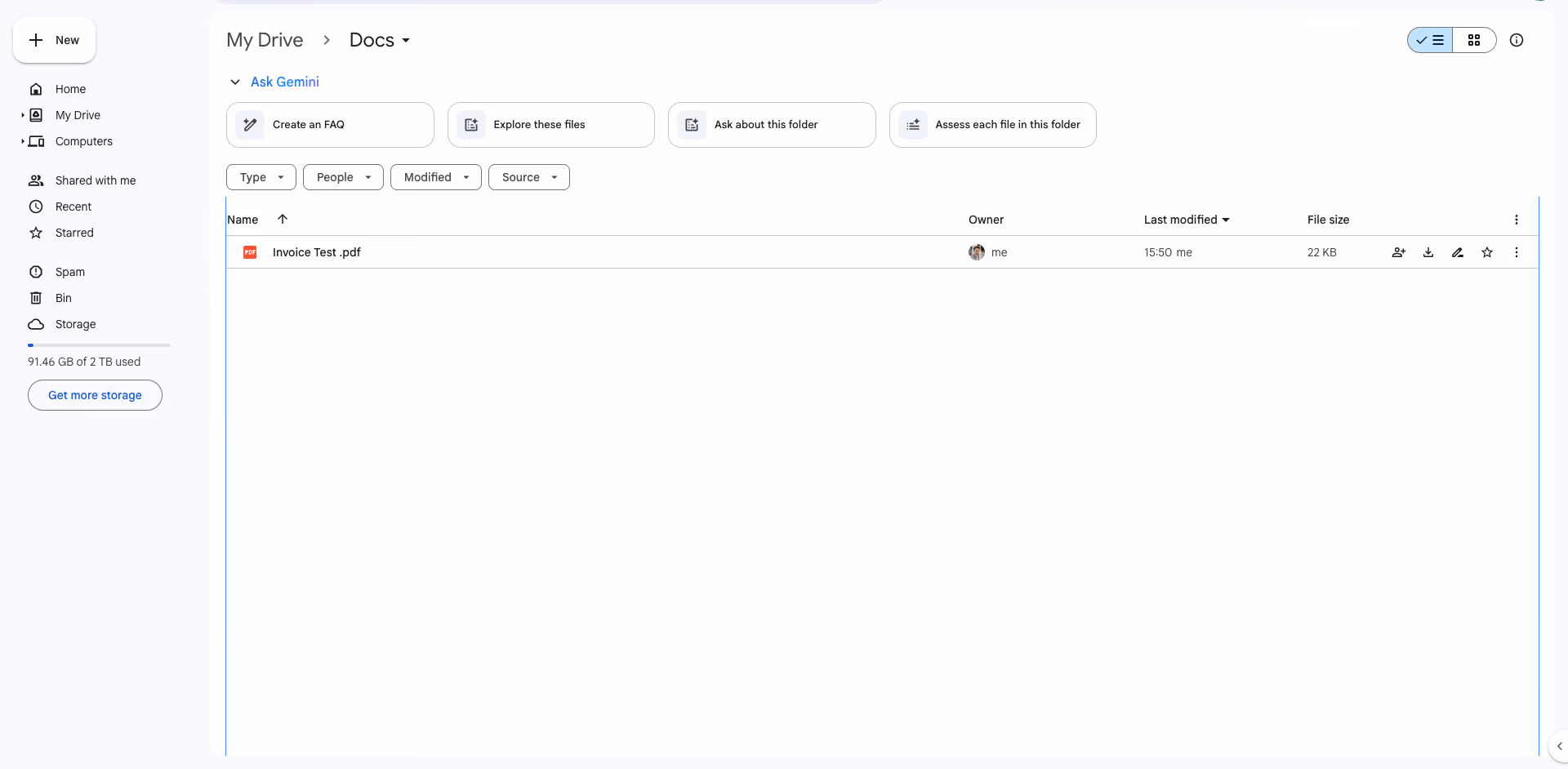
Task: Open column options menu in header
Action: [x=1517, y=220]
